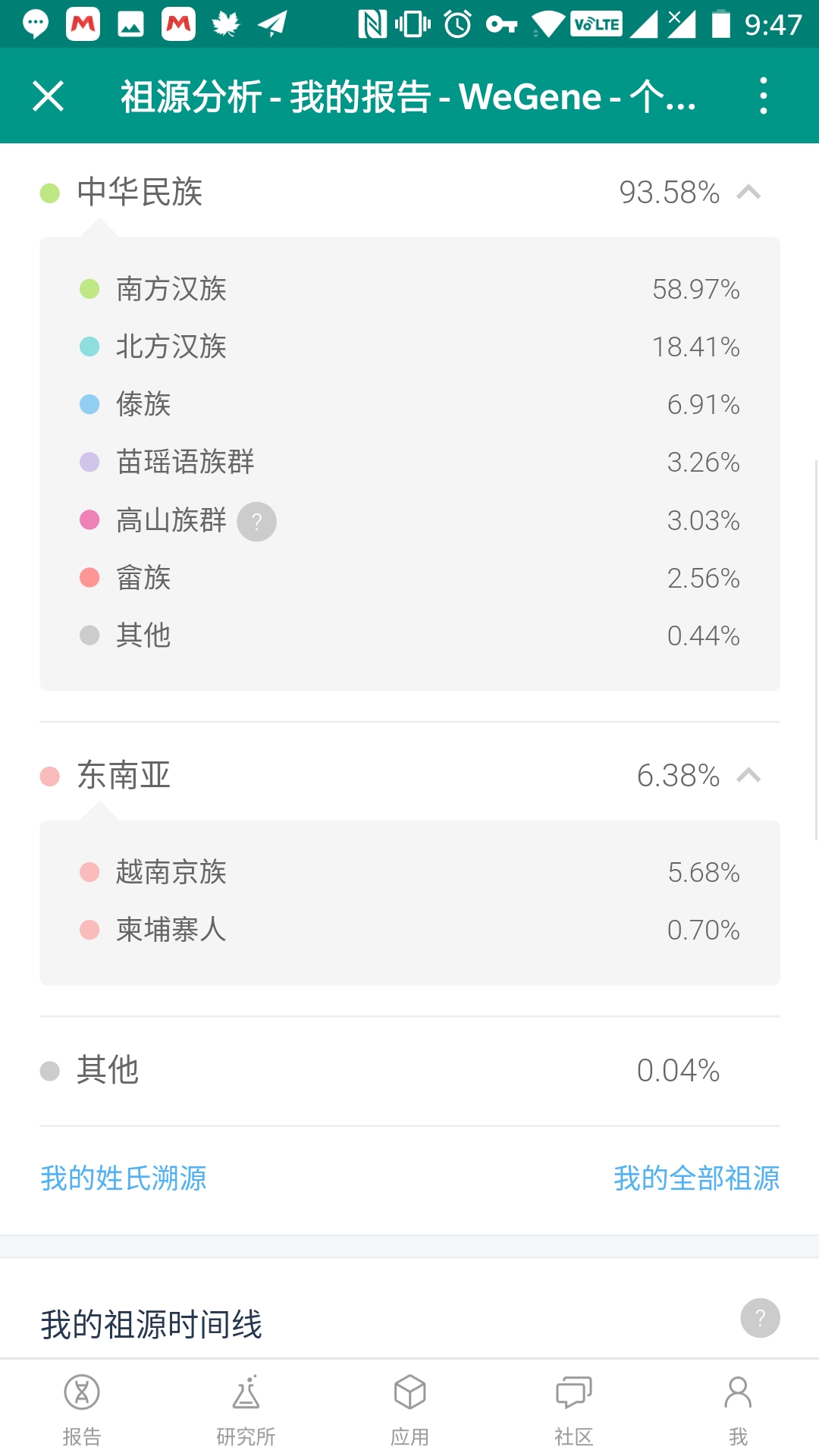Tap the 报告 DNA icon
The width and height of the screenshot is (819, 1456).
click(x=82, y=1393)
